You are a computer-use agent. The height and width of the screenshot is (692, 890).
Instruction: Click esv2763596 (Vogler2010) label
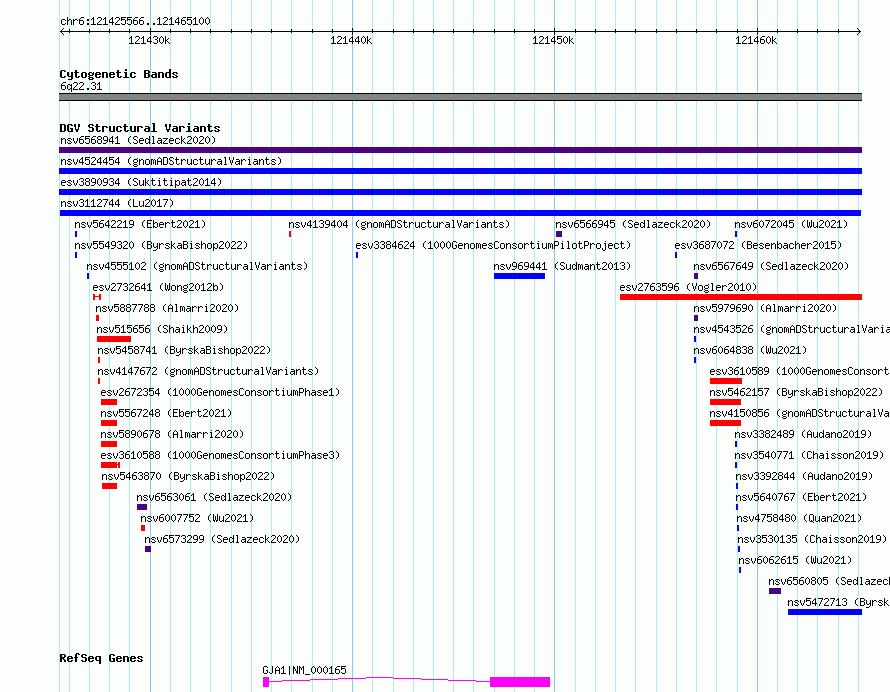pos(689,287)
